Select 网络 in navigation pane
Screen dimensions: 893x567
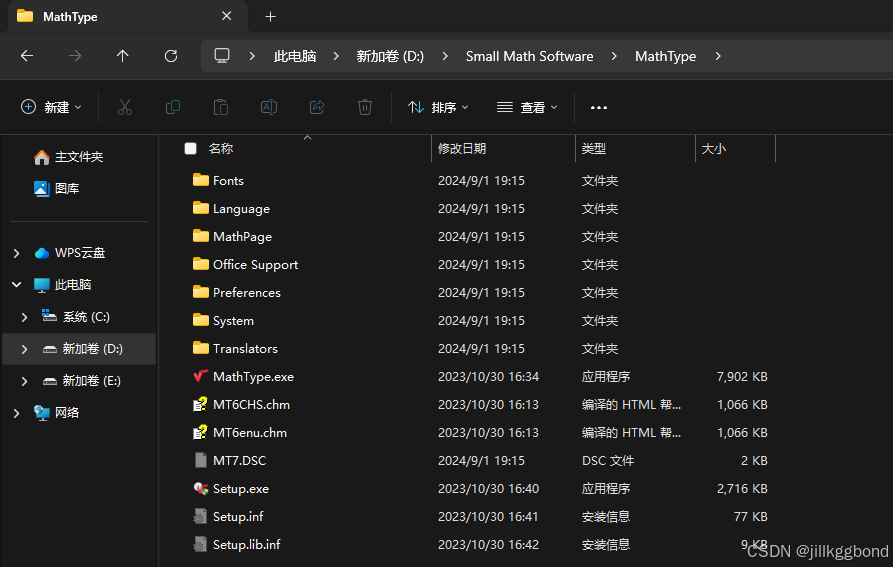pyautogui.click(x=67, y=413)
